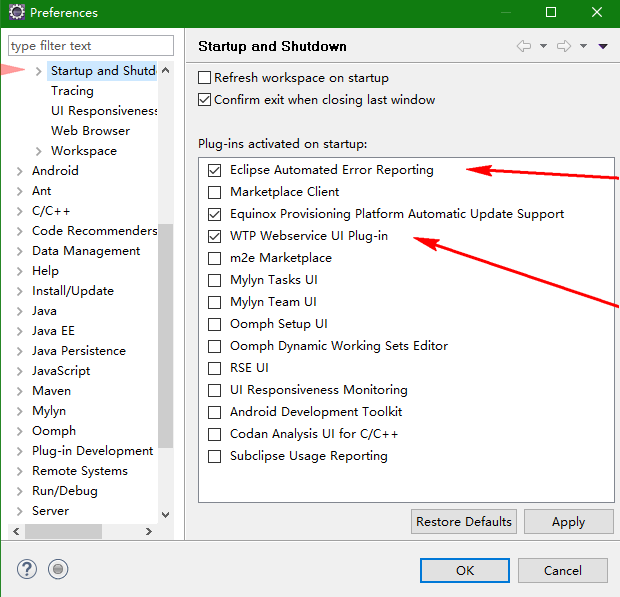Viewport: 620px width, 597px height.
Task: Open the Forward history dropdown arrow
Action: tap(583, 46)
